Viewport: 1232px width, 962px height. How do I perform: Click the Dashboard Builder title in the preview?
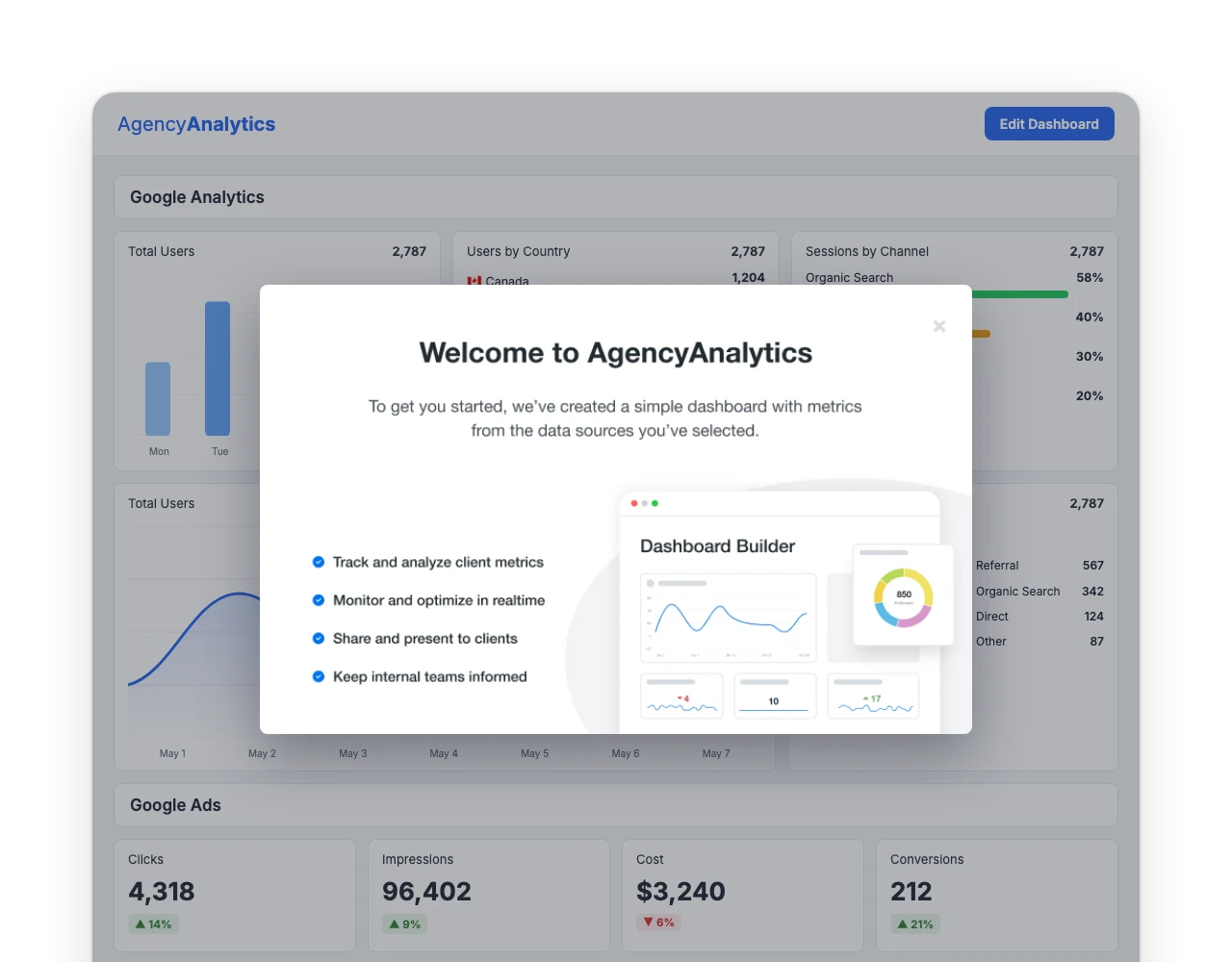[718, 546]
